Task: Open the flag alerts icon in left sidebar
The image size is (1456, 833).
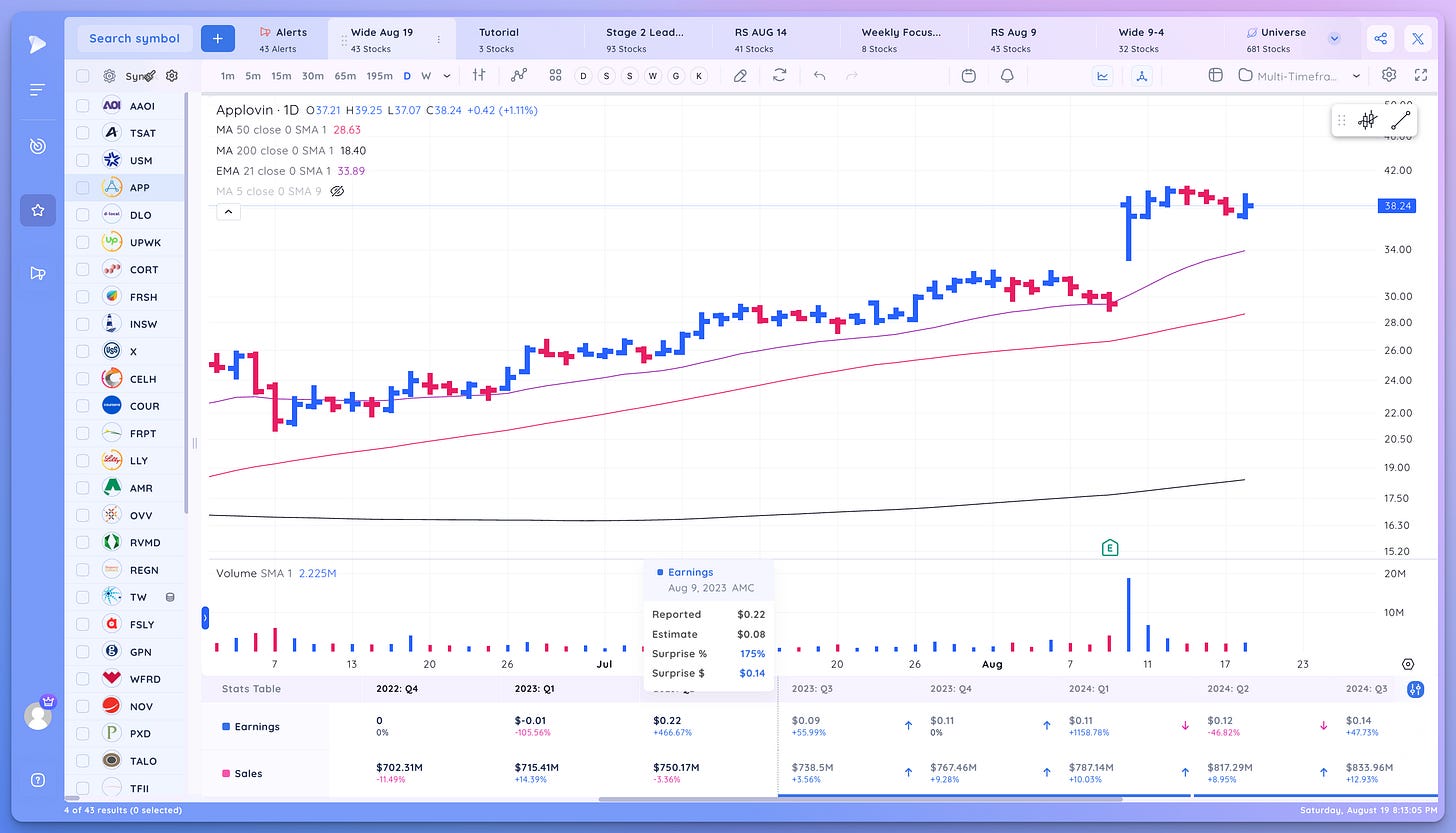Action: 37,273
